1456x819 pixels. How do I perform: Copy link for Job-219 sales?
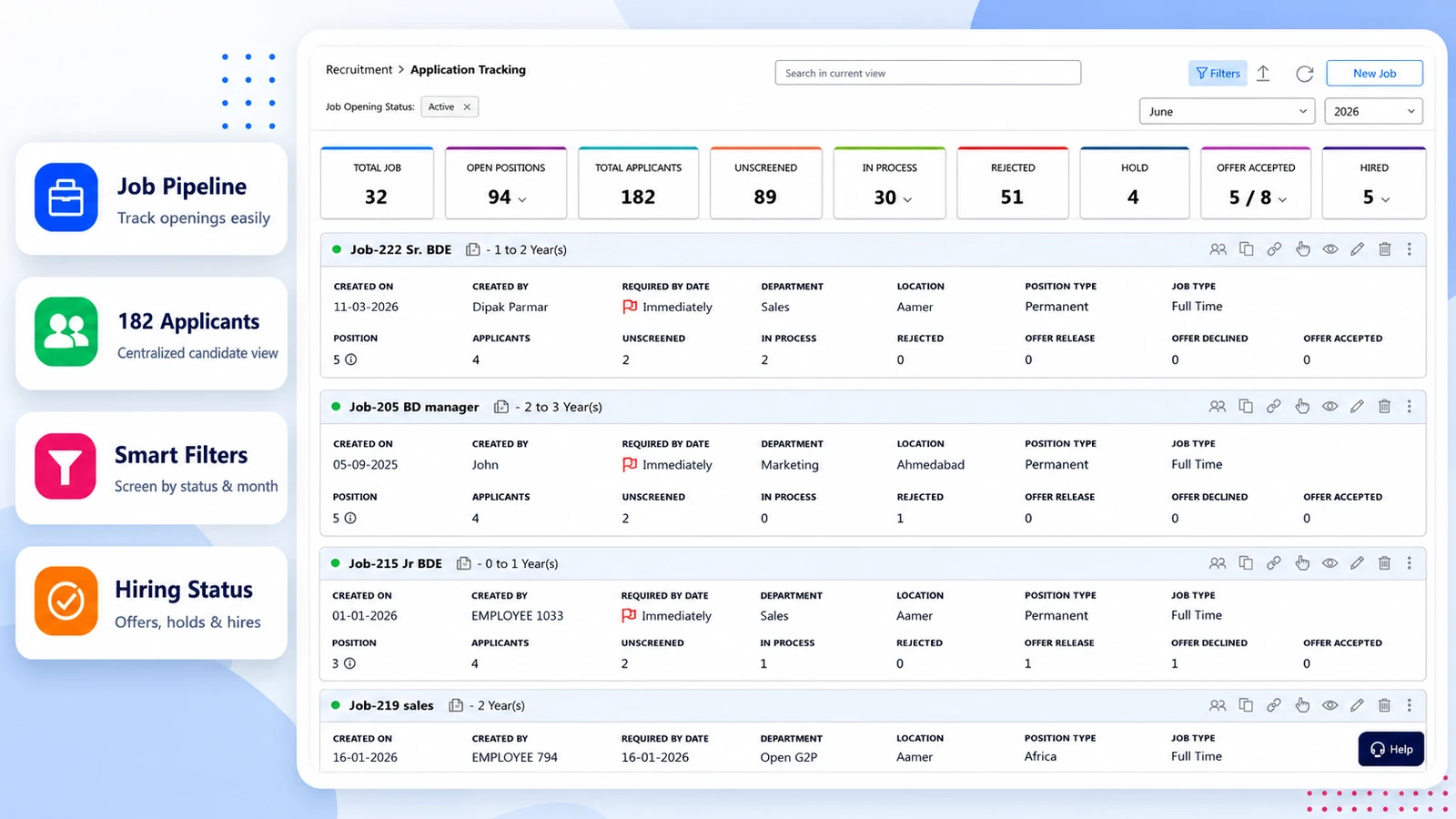click(x=1274, y=705)
